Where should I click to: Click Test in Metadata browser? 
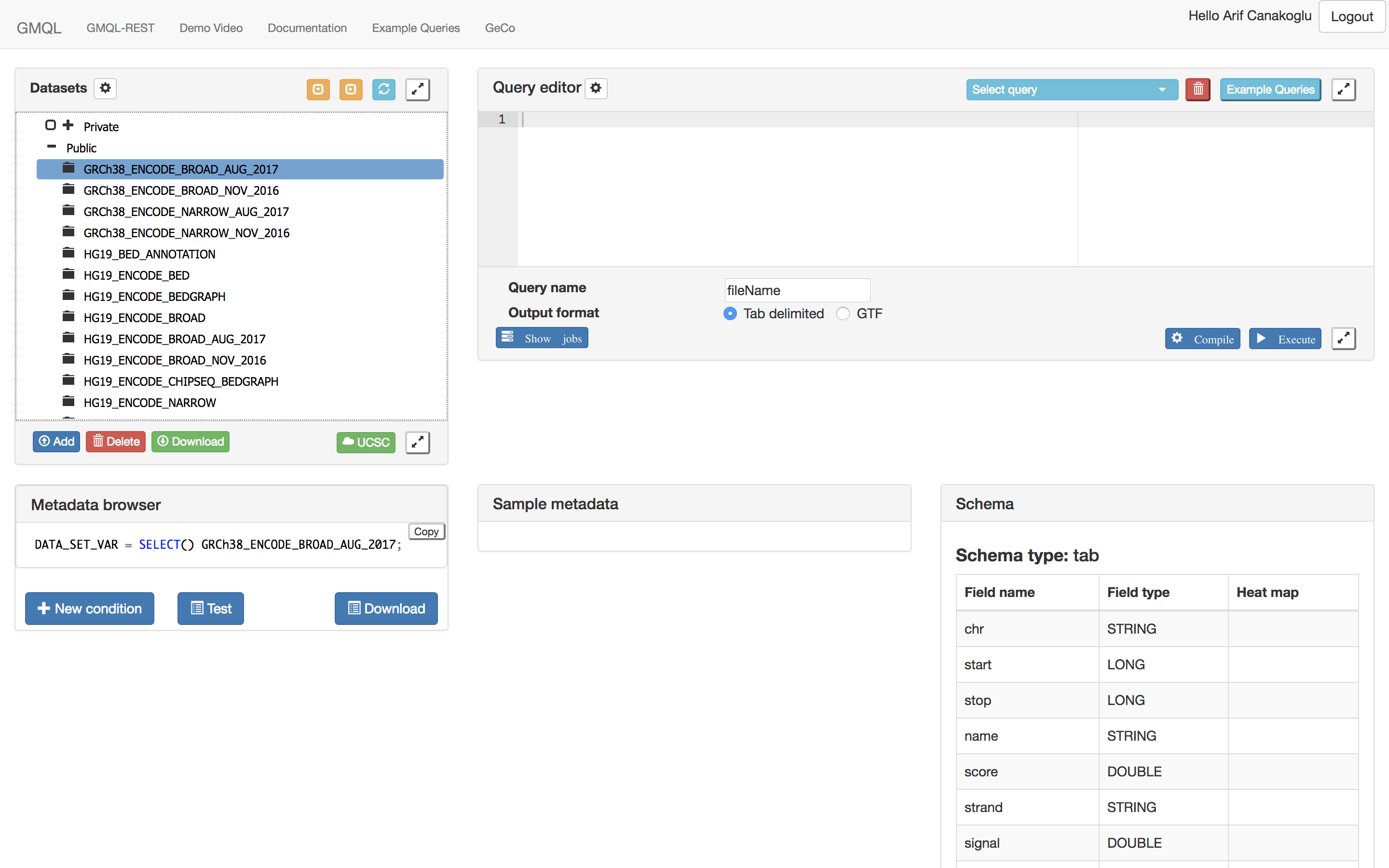[x=211, y=609]
